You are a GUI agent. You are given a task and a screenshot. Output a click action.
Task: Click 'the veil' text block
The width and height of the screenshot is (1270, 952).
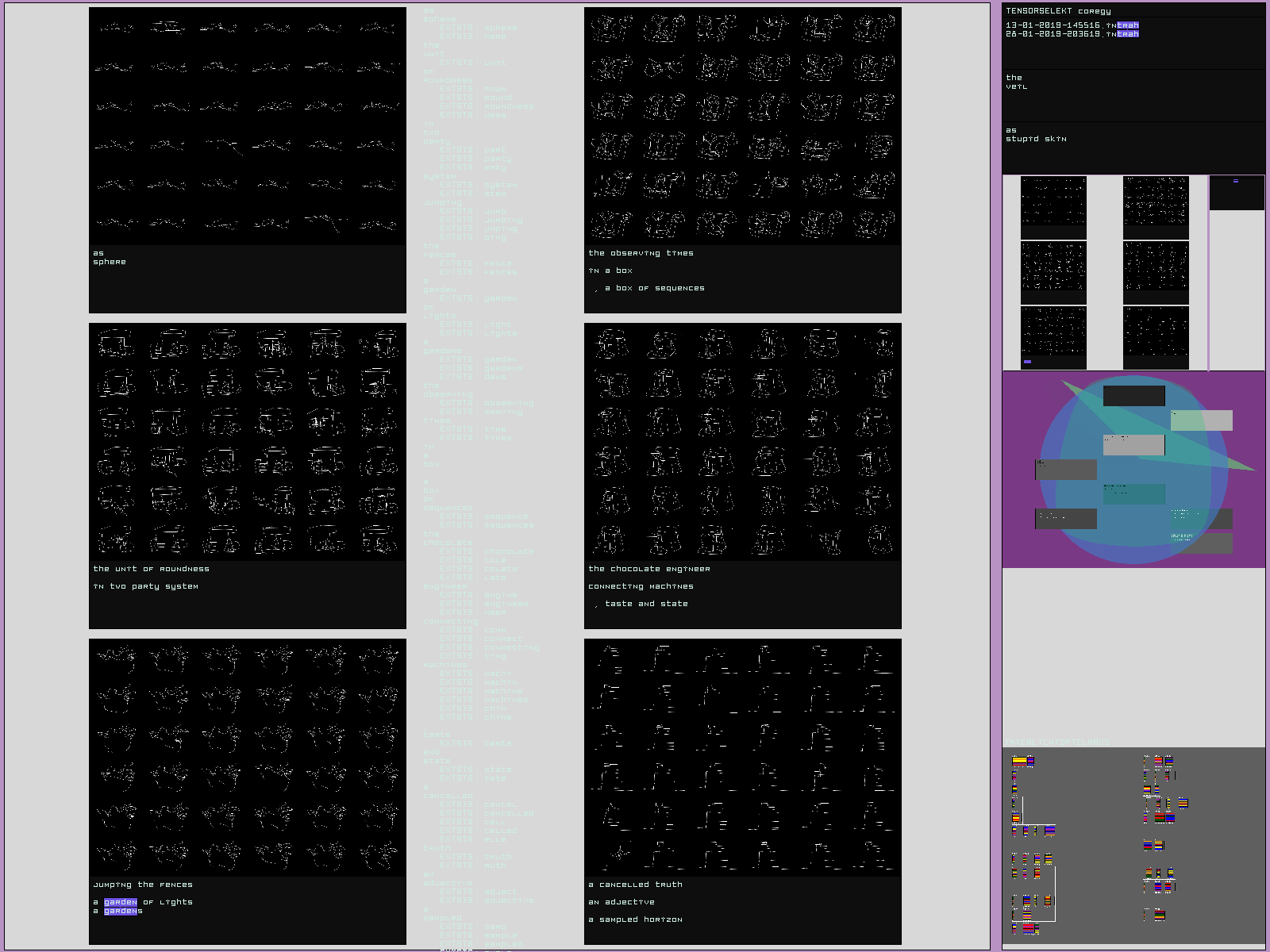[x=1016, y=83]
